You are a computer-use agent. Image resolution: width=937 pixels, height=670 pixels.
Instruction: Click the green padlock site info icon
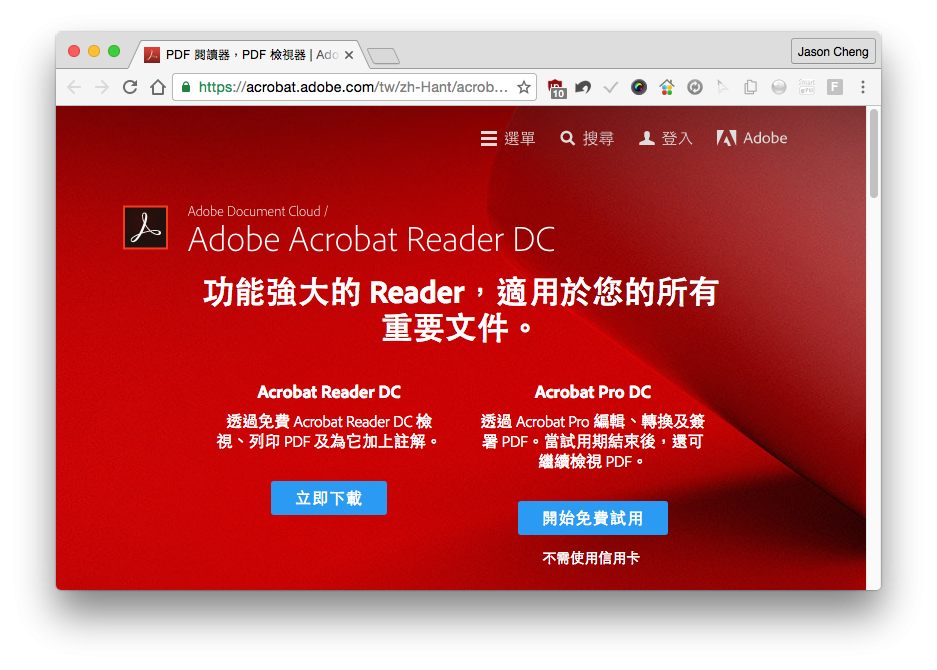(186, 87)
